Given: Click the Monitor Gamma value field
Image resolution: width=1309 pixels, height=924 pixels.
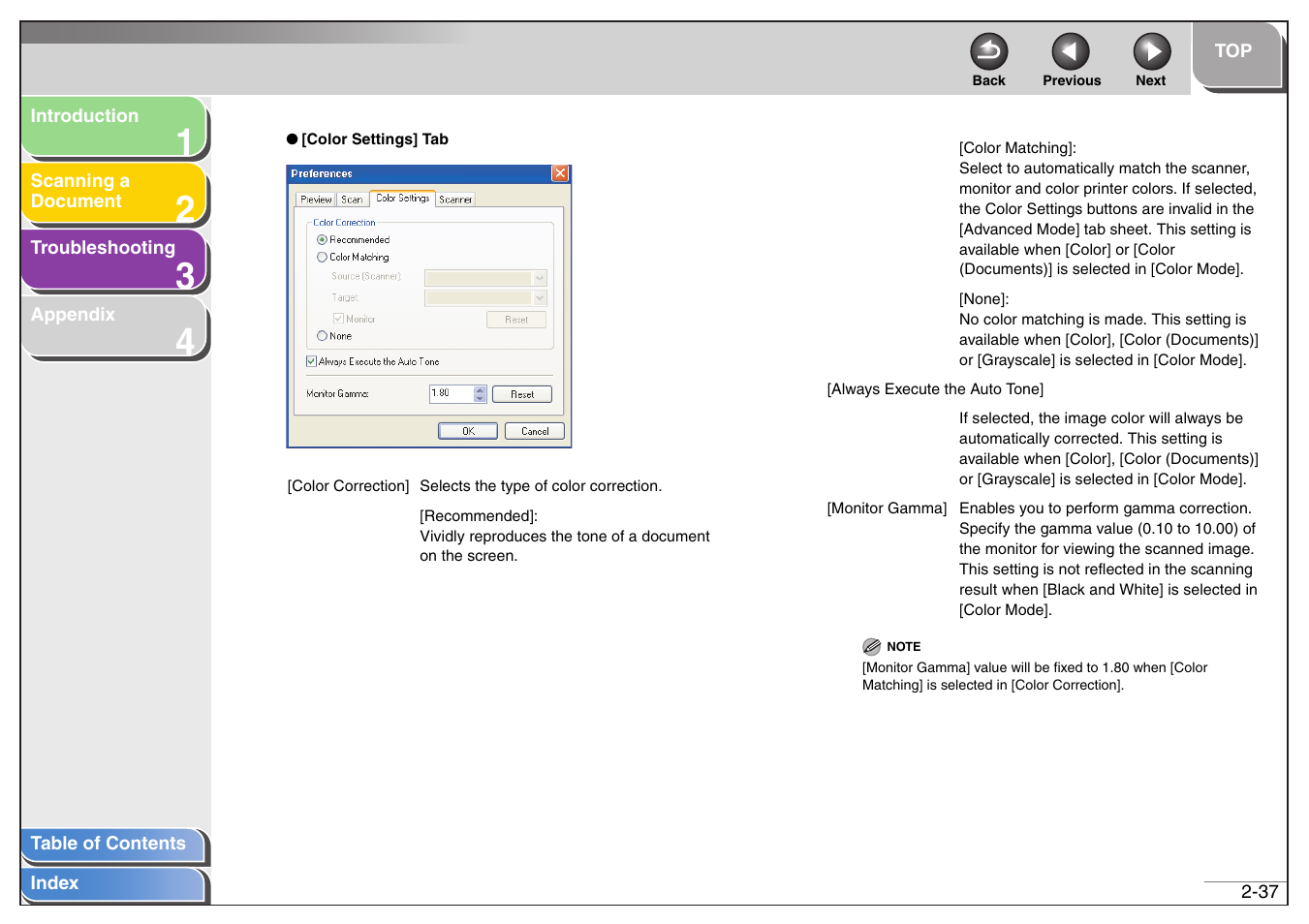Looking at the screenshot, I should (452, 393).
